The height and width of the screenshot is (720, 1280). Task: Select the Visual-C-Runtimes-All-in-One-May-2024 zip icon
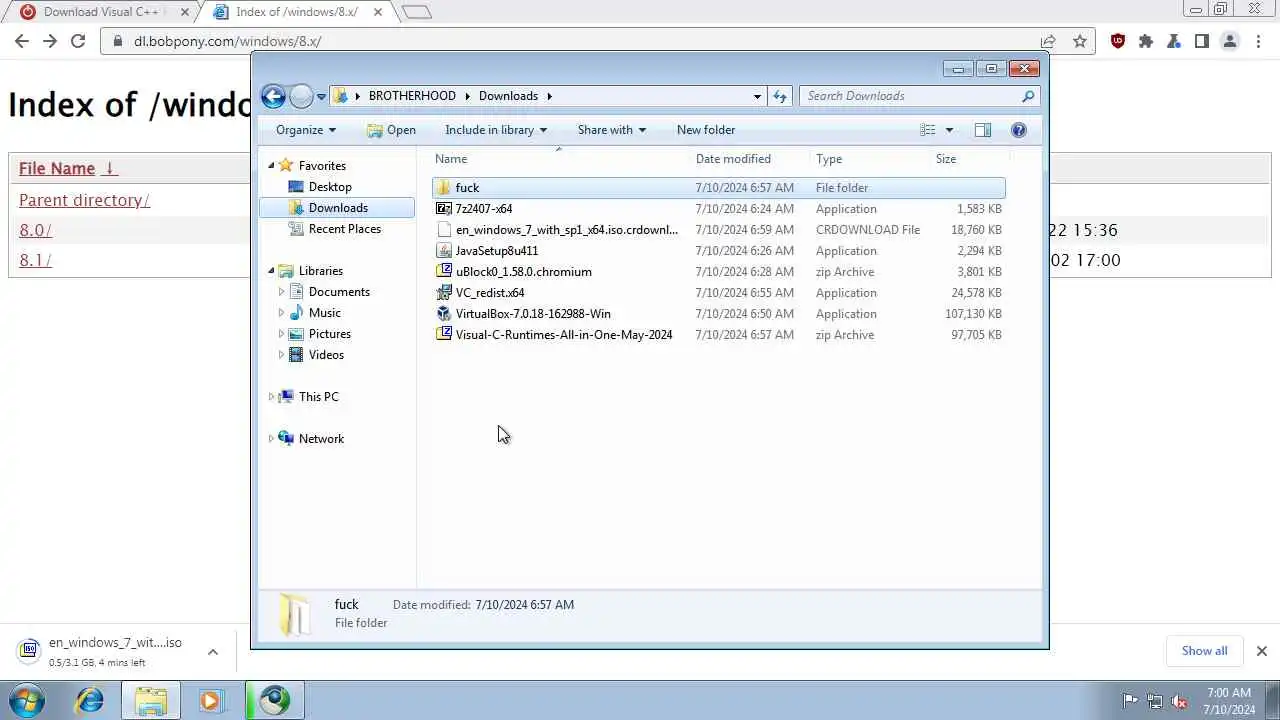tap(444, 335)
